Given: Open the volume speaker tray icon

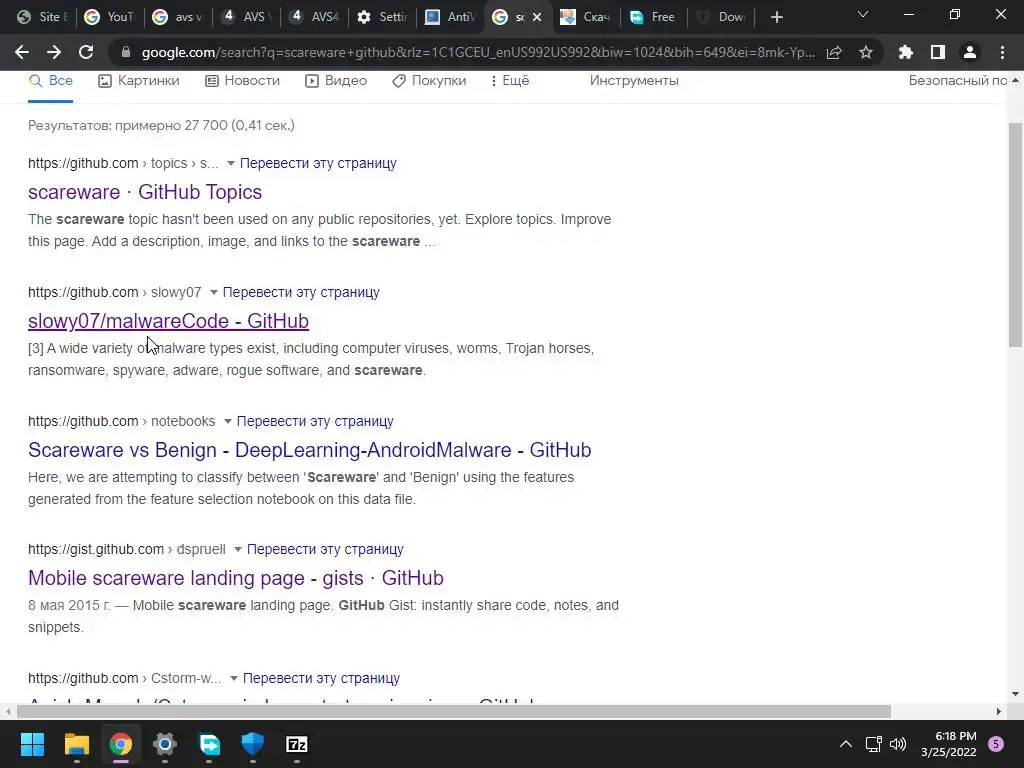Looking at the screenshot, I should point(898,744).
